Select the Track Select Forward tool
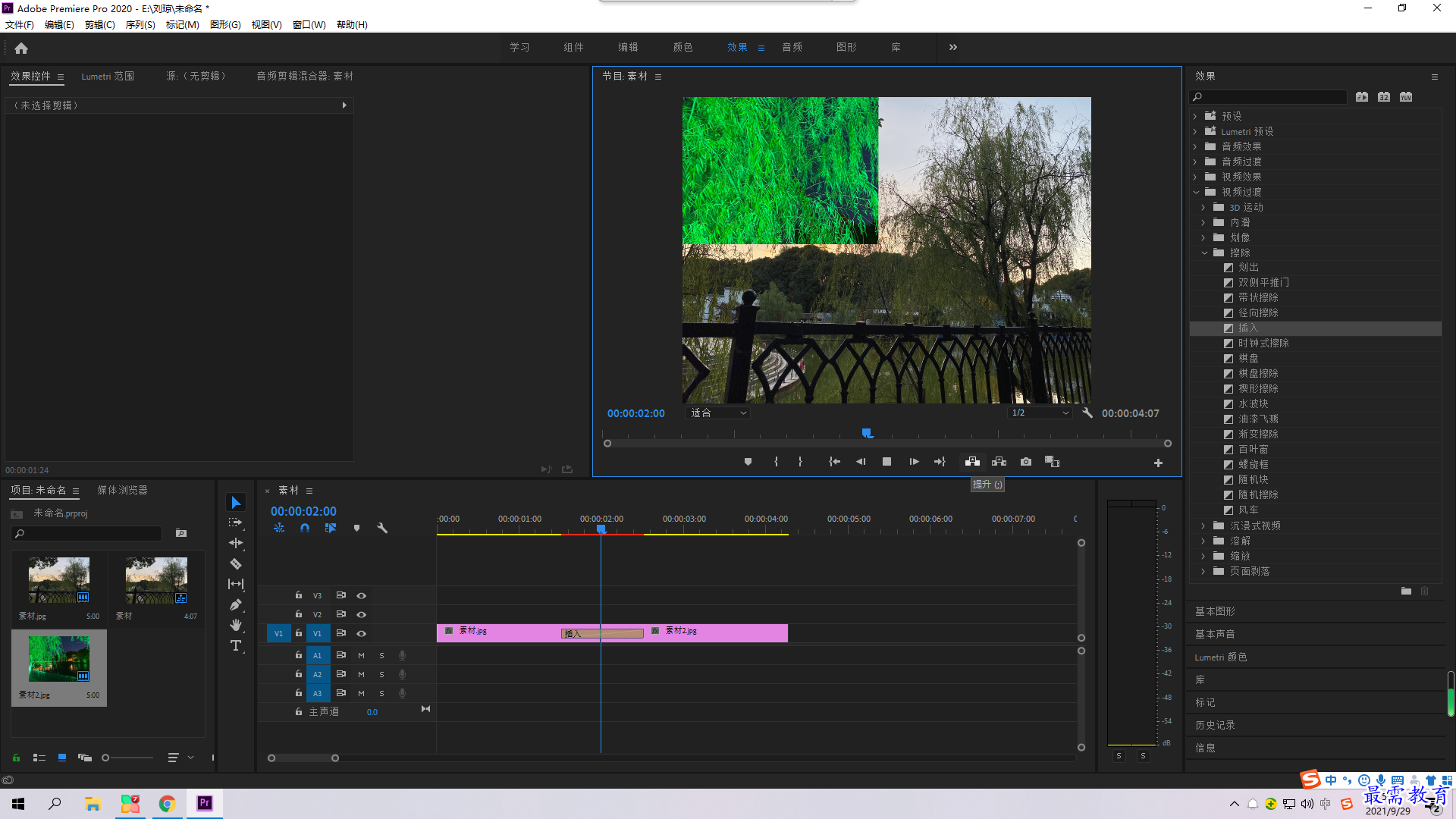This screenshot has height=819, width=1456. (x=236, y=522)
